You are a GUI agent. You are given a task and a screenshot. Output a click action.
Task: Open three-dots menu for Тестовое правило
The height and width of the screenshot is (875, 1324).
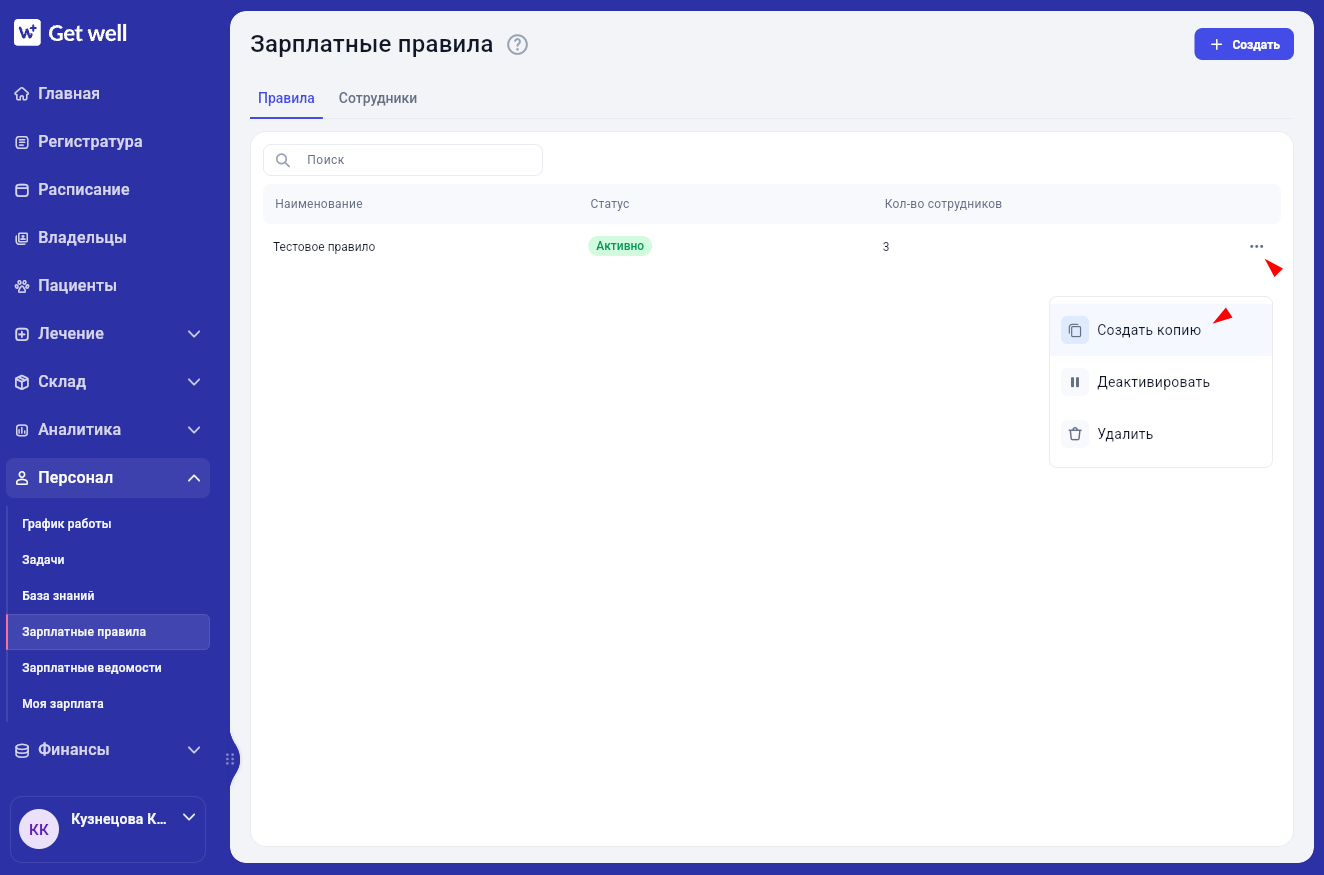pyautogui.click(x=1256, y=246)
